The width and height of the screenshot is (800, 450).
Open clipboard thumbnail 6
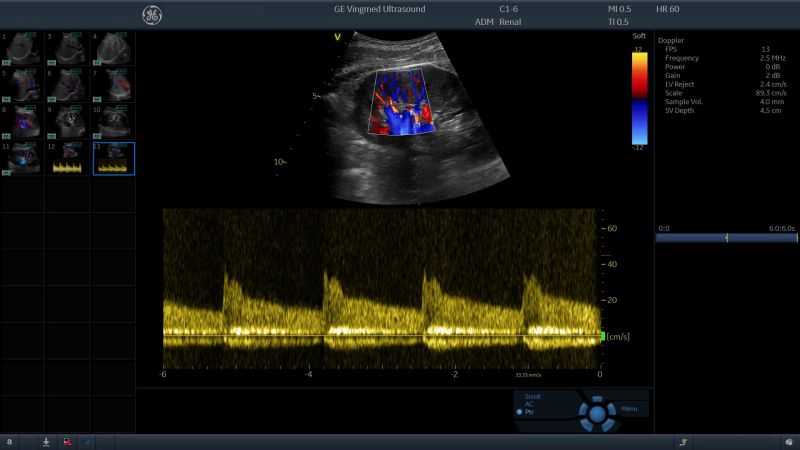(67, 85)
